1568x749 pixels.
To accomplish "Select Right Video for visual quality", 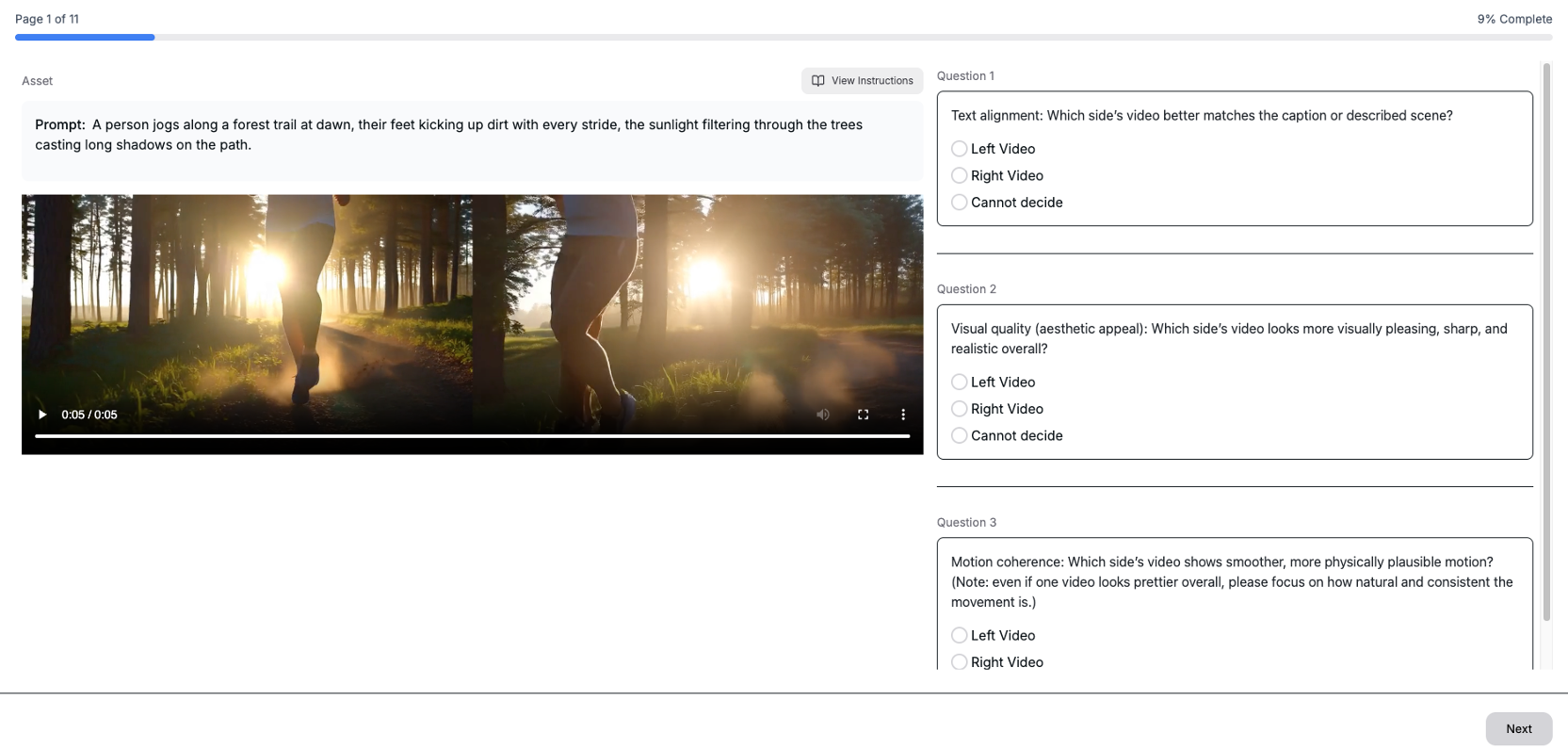I will [x=959, y=409].
